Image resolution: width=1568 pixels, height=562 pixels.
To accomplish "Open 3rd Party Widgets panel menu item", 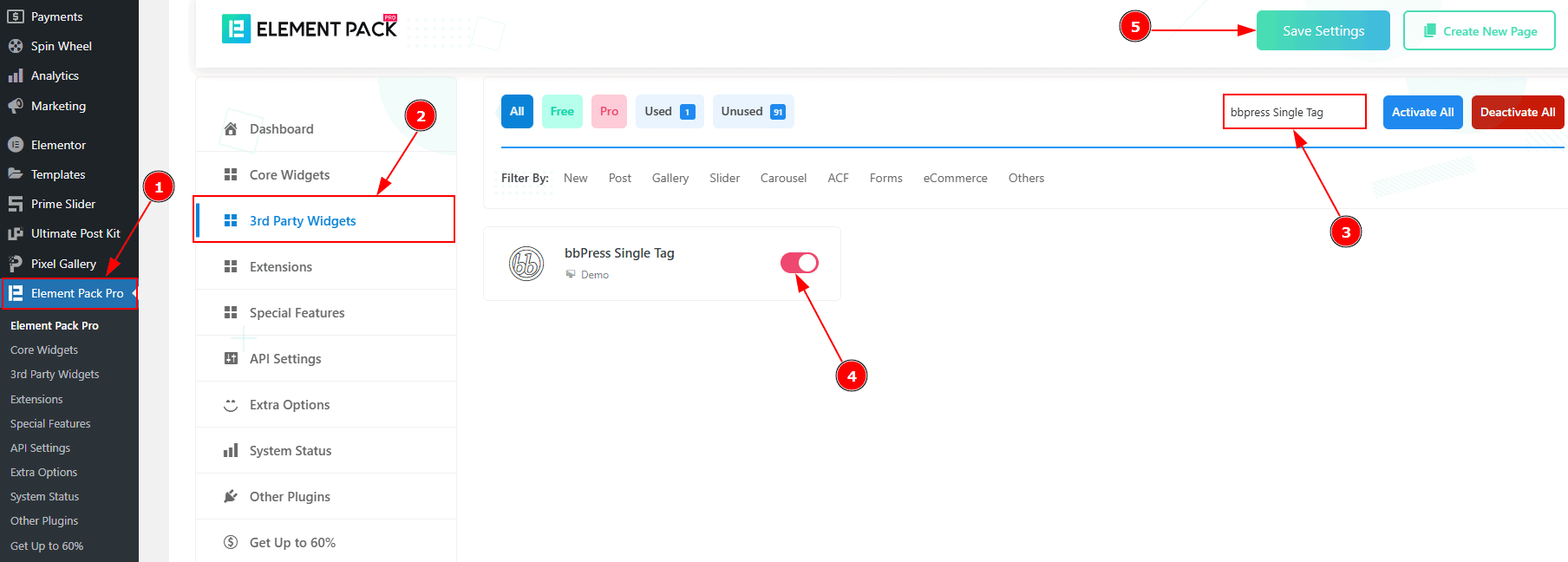I will tap(325, 220).
